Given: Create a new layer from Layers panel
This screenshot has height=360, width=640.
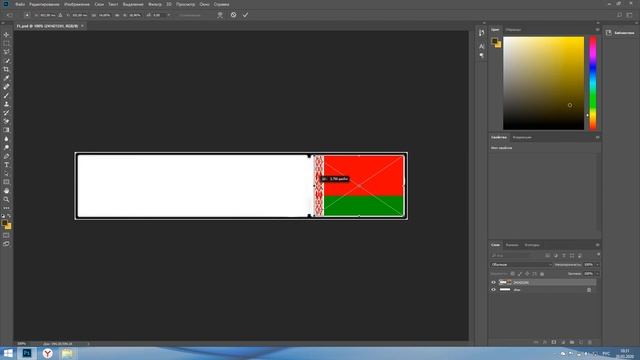Looking at the screenshot, I should (x=581, y=342).
